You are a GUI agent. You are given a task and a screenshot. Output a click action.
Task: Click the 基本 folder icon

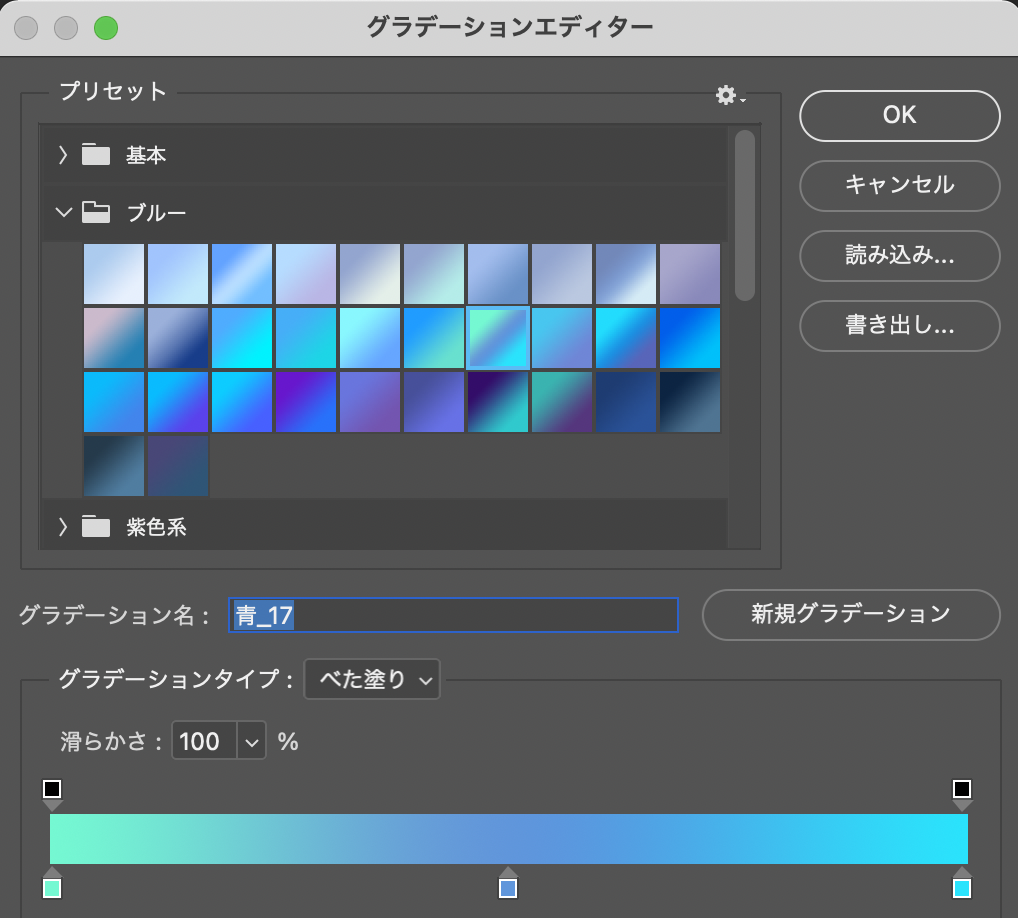click(96, 155)
